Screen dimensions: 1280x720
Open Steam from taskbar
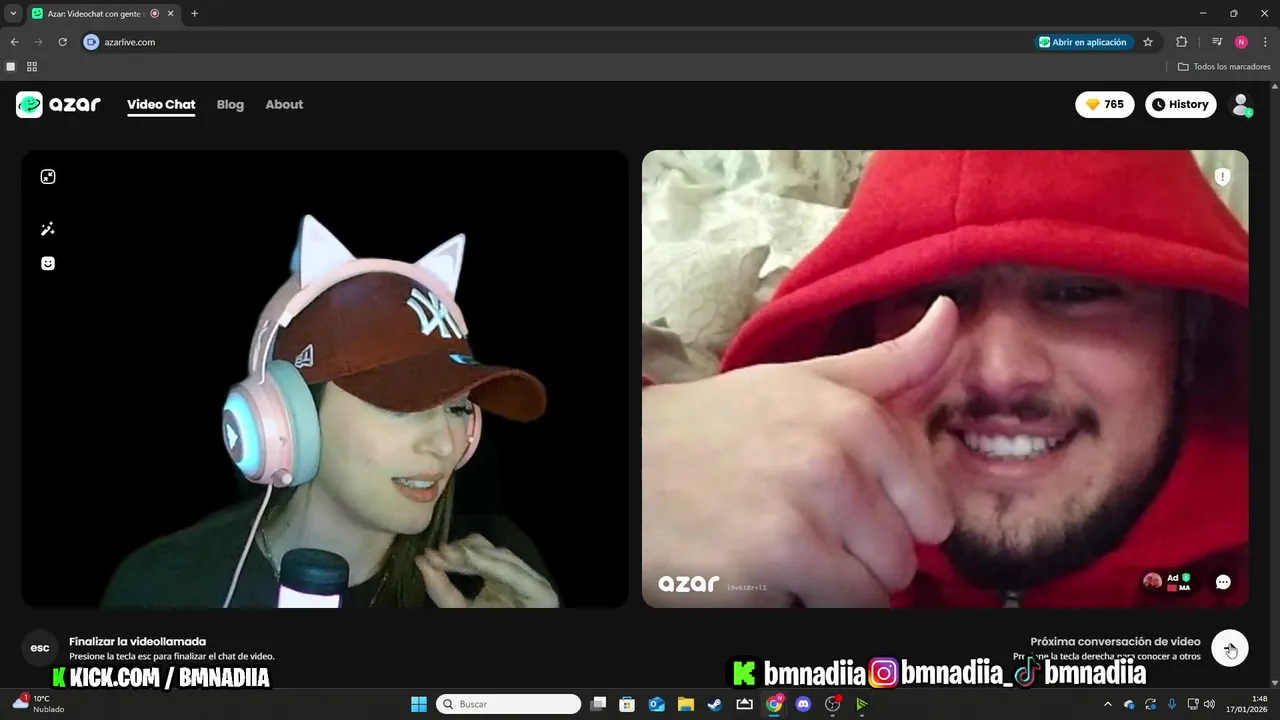[x=715, y=704]
